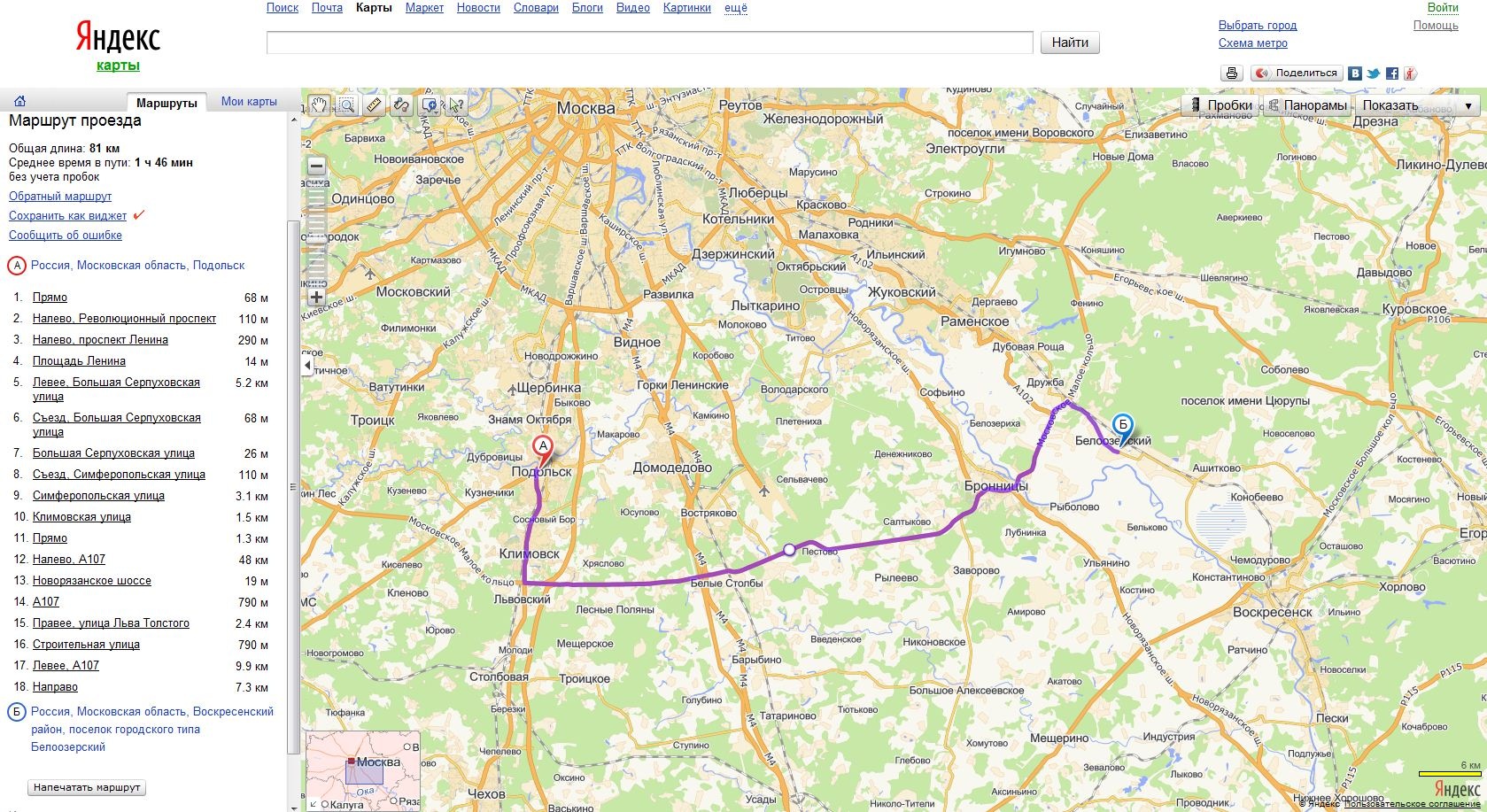Select the ruler distance tool
Image resolution: width=1487 pixels, height=812 pixels.
[x=374, y=105]
